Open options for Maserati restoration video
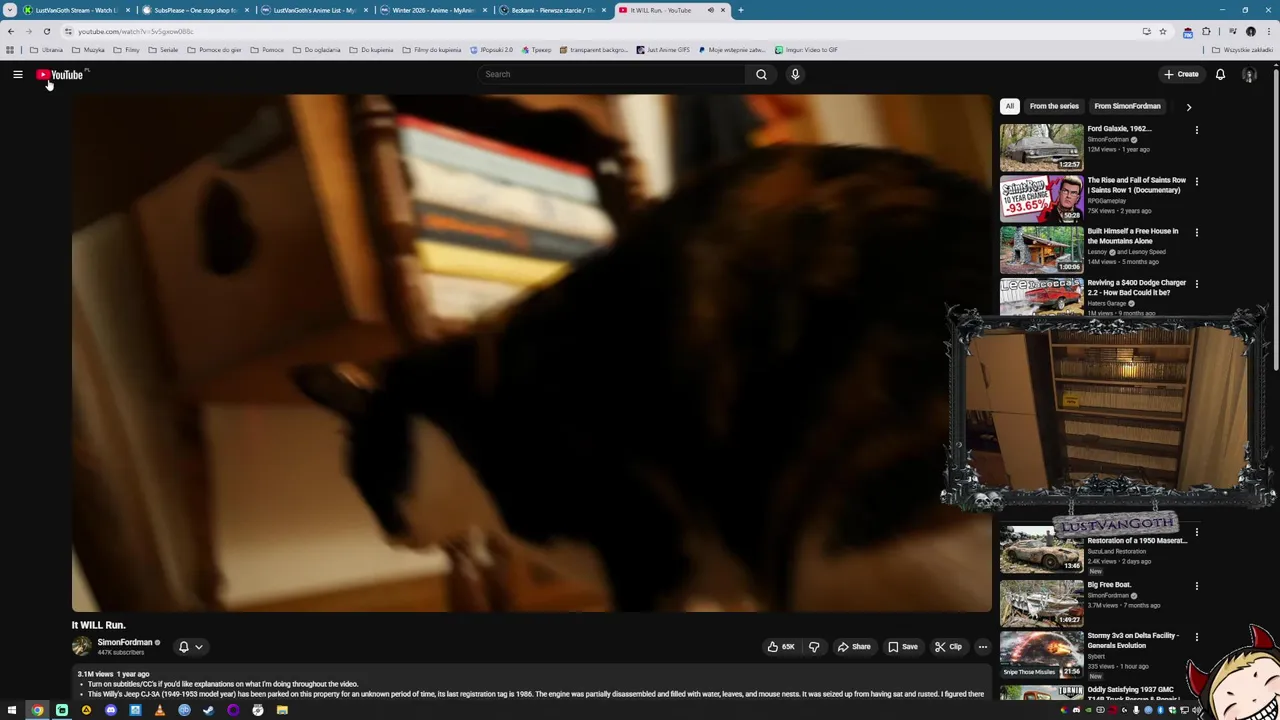1280x720 pixels. click(x=1196, y=532)
